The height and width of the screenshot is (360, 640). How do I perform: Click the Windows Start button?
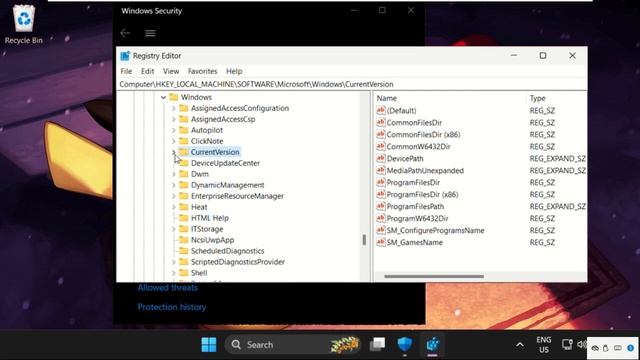pos(209,345)
